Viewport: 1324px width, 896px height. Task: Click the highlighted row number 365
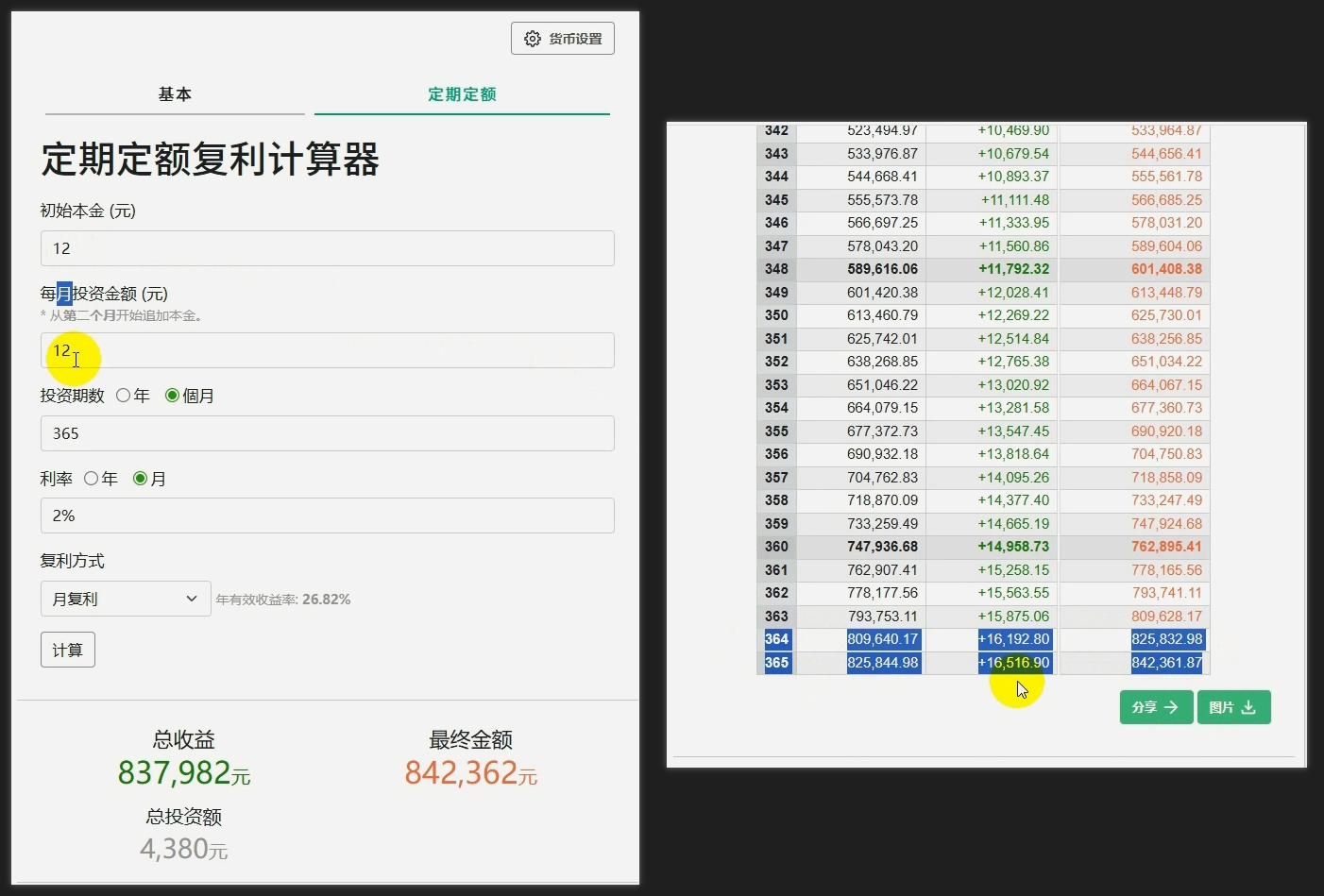click(776, 663)
